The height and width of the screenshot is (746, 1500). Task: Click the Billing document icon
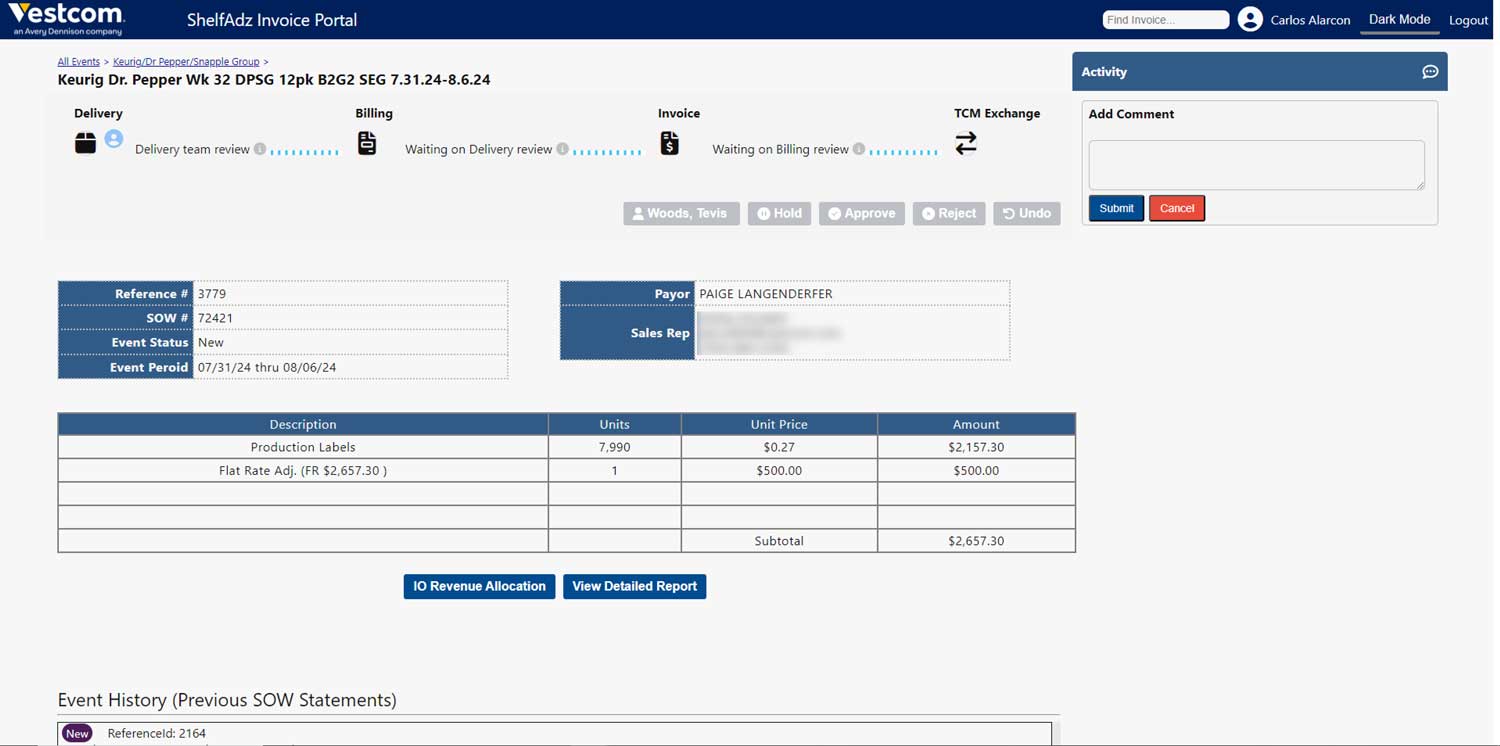(x=367, y=143)
